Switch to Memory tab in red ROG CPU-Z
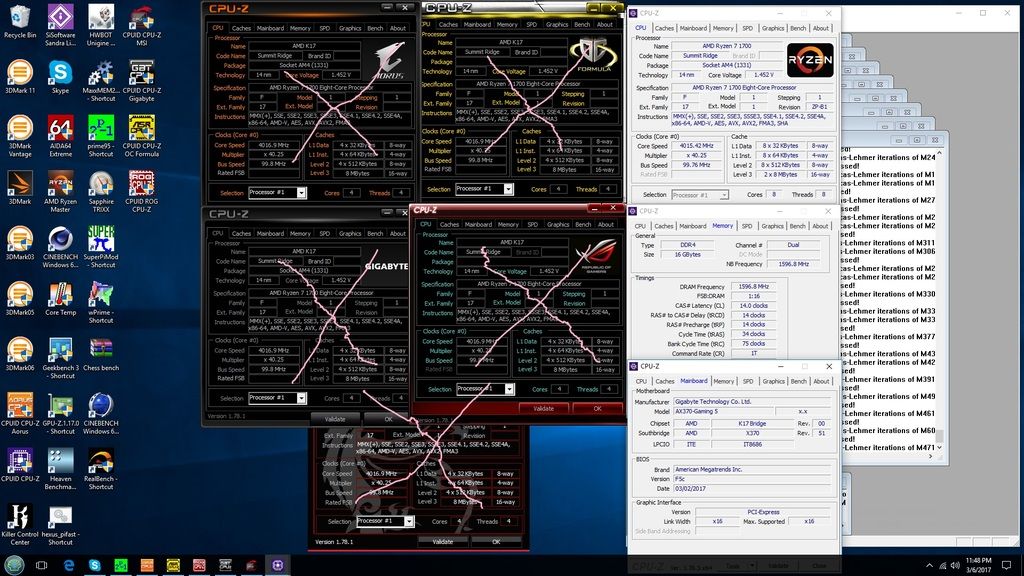 tap(508, 225)
